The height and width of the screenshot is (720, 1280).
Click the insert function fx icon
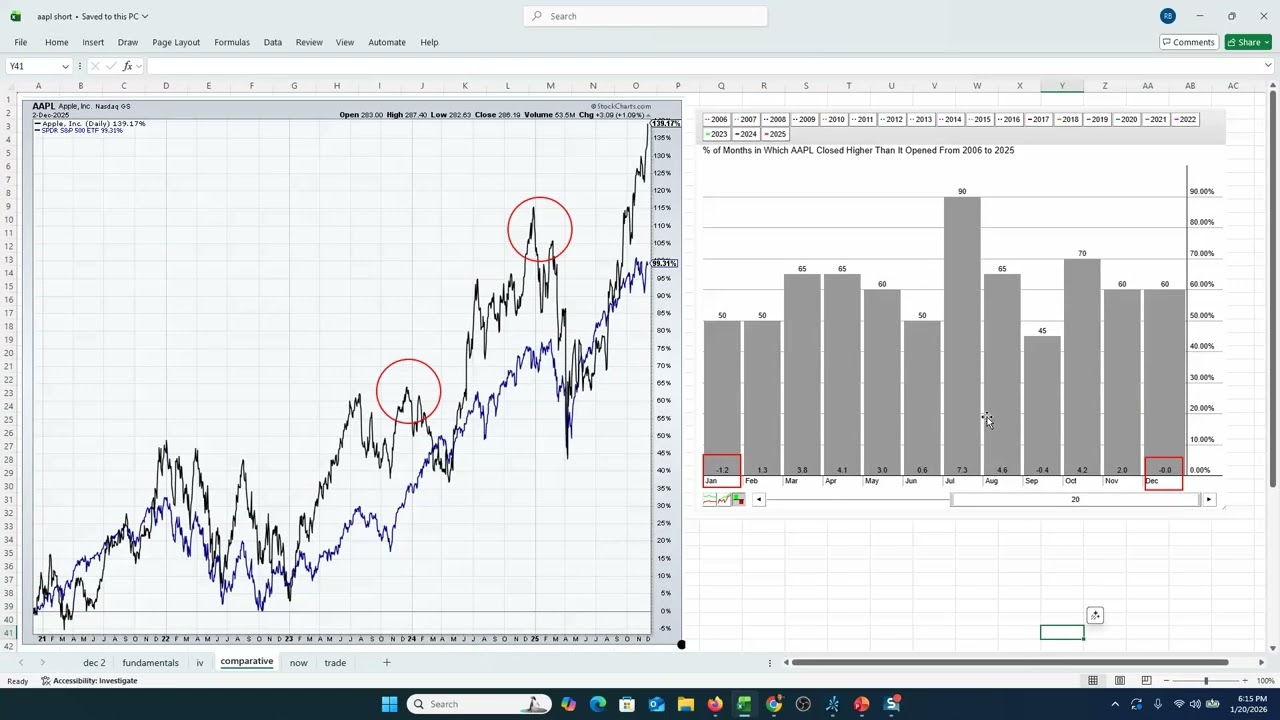click(x=127, y=66)
